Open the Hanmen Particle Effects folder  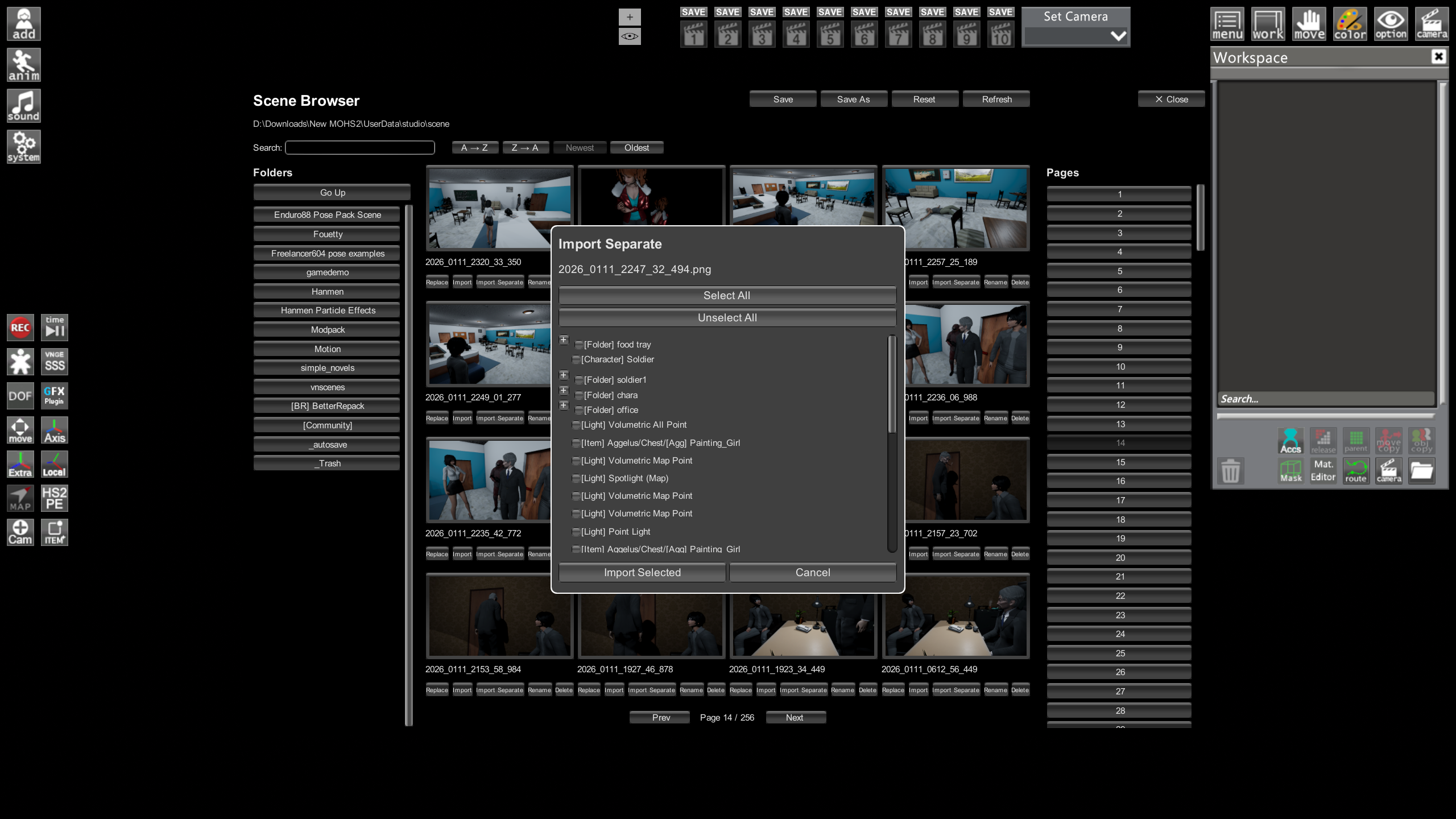[327, 311]
